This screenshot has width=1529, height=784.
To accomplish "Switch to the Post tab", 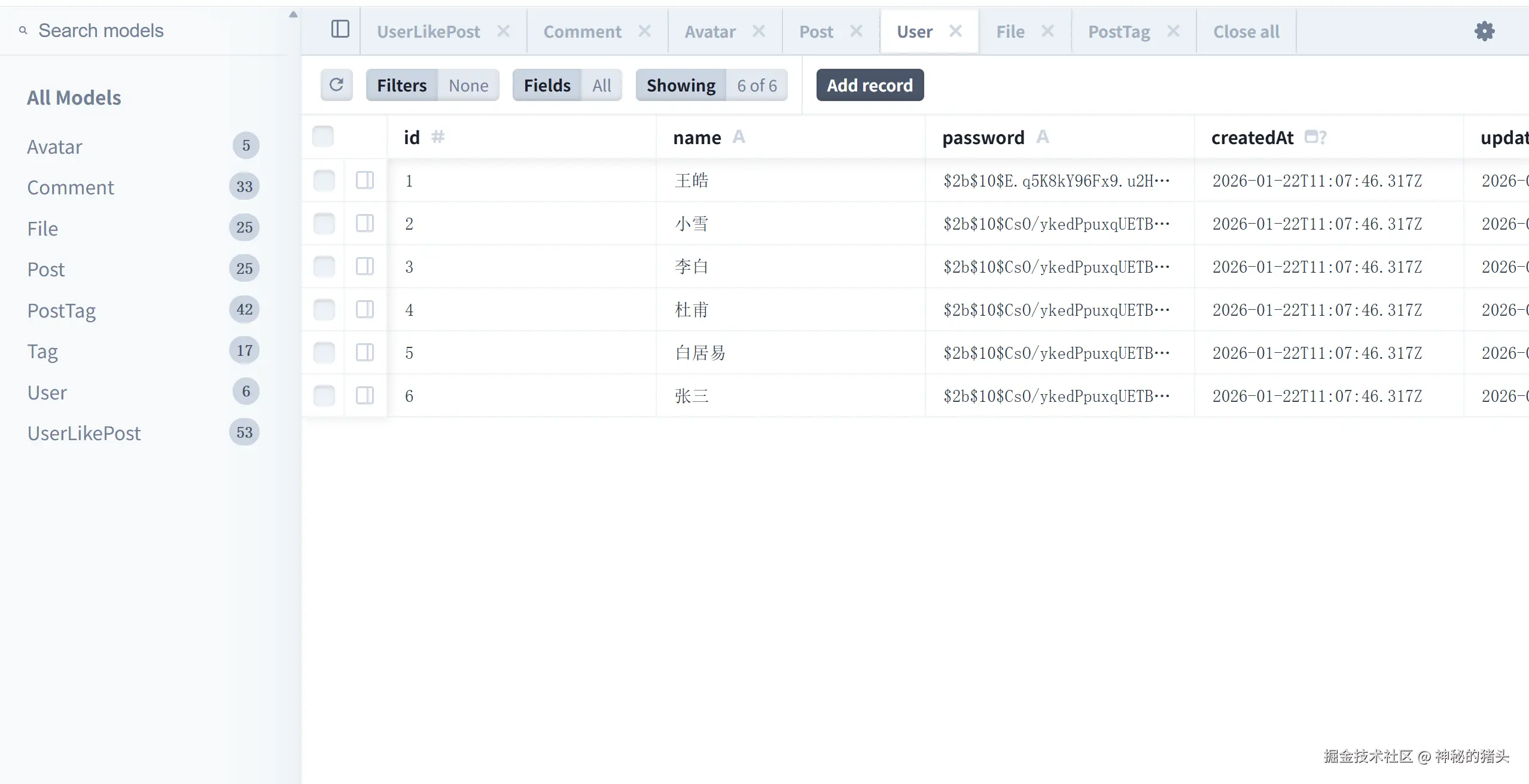I will 816,32.
